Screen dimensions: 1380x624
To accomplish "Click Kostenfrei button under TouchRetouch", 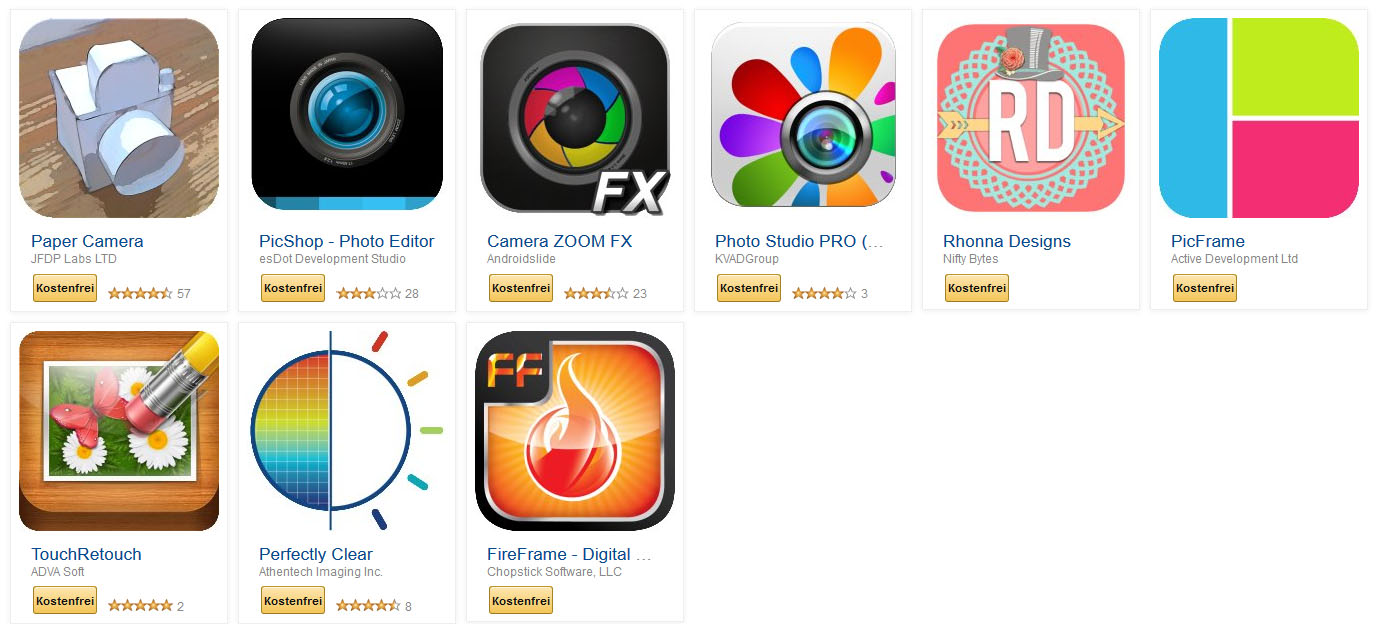I will tap(65, 601).
